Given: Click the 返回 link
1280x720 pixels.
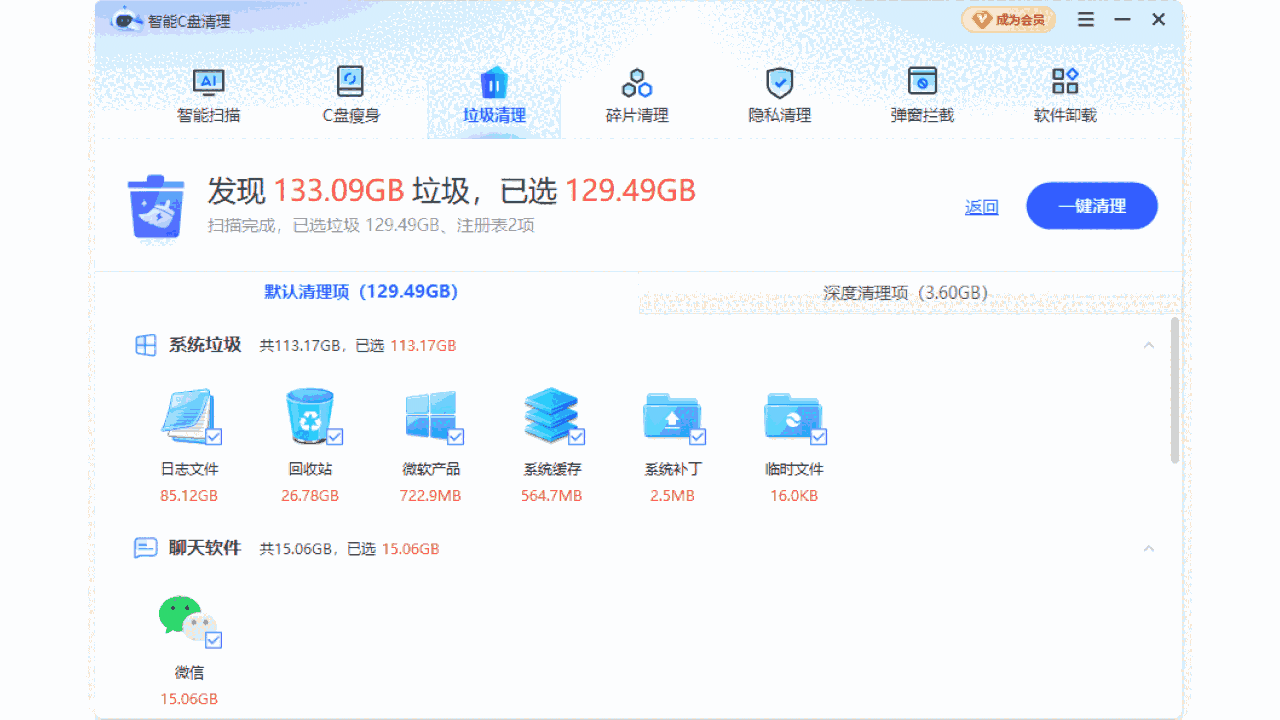Looking at the screenshot, I should [981, 207].
